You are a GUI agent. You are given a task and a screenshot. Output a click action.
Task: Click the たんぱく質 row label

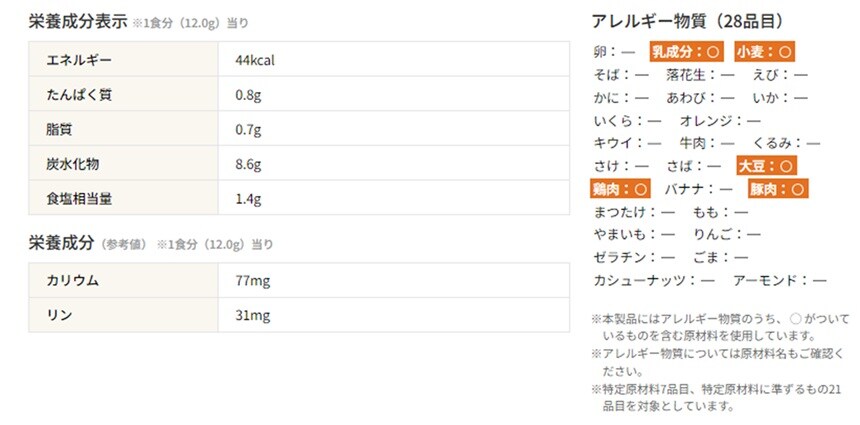[80, 95]
